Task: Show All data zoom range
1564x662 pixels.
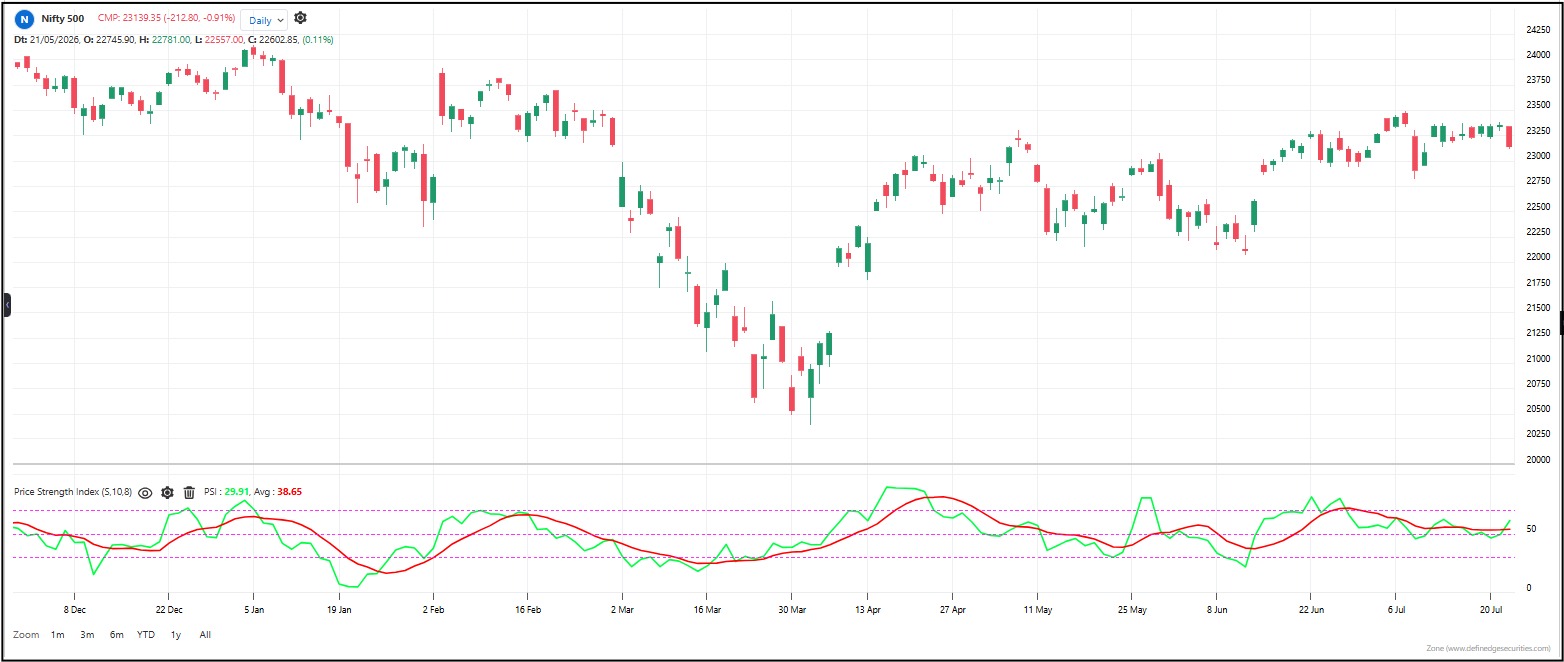Action: click(x=205, y=634)
